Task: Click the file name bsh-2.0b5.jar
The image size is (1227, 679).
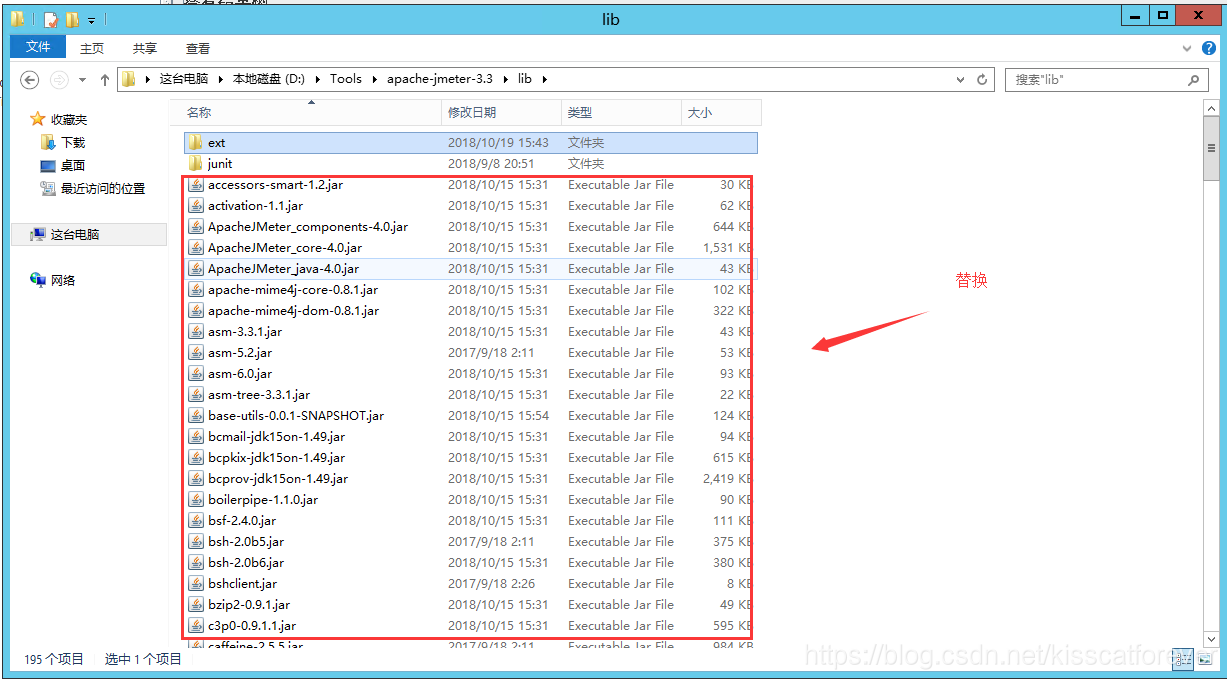Action: coord(246,541)
